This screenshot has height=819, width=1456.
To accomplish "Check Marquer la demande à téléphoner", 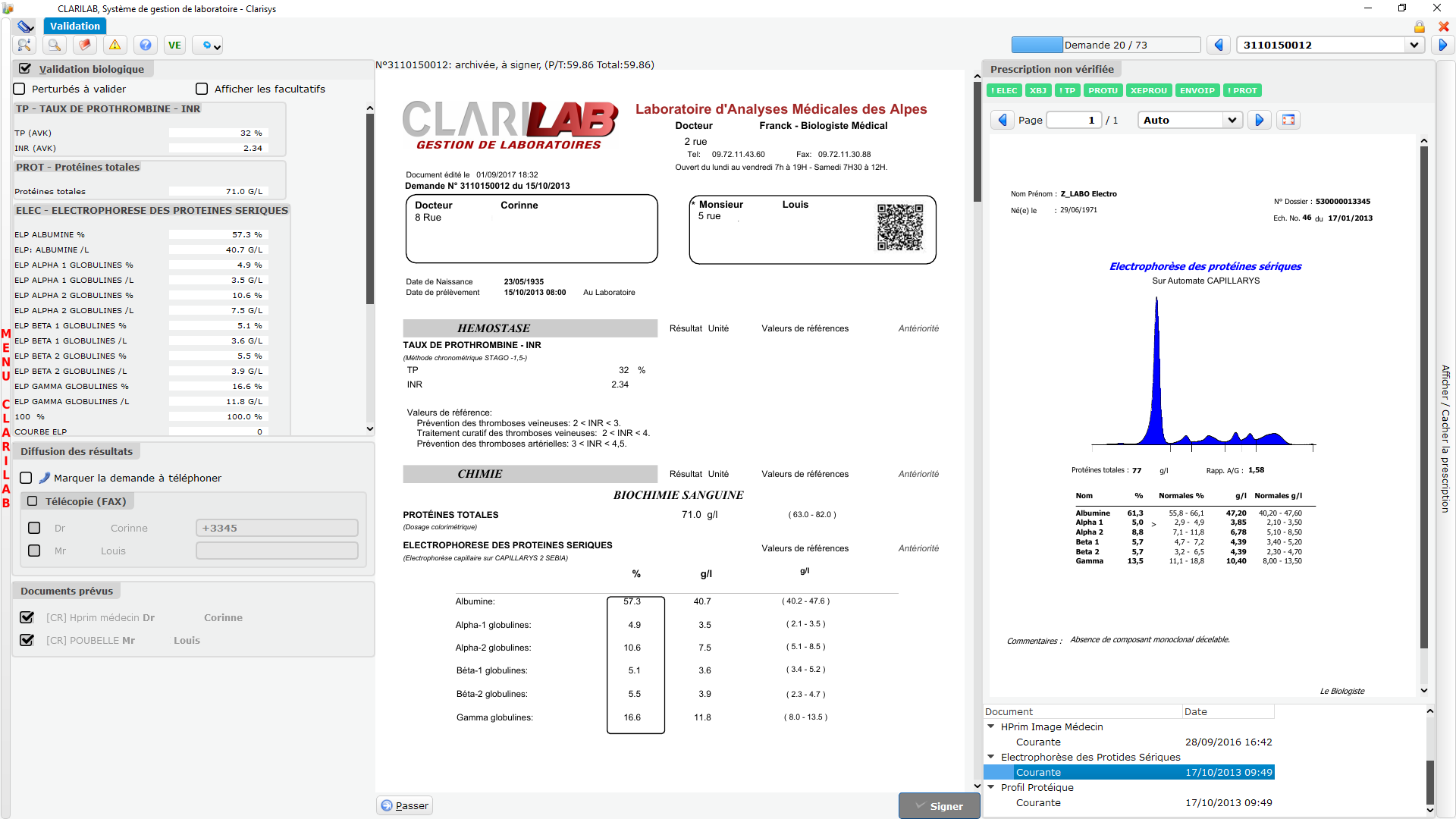I will click(26, 478).
